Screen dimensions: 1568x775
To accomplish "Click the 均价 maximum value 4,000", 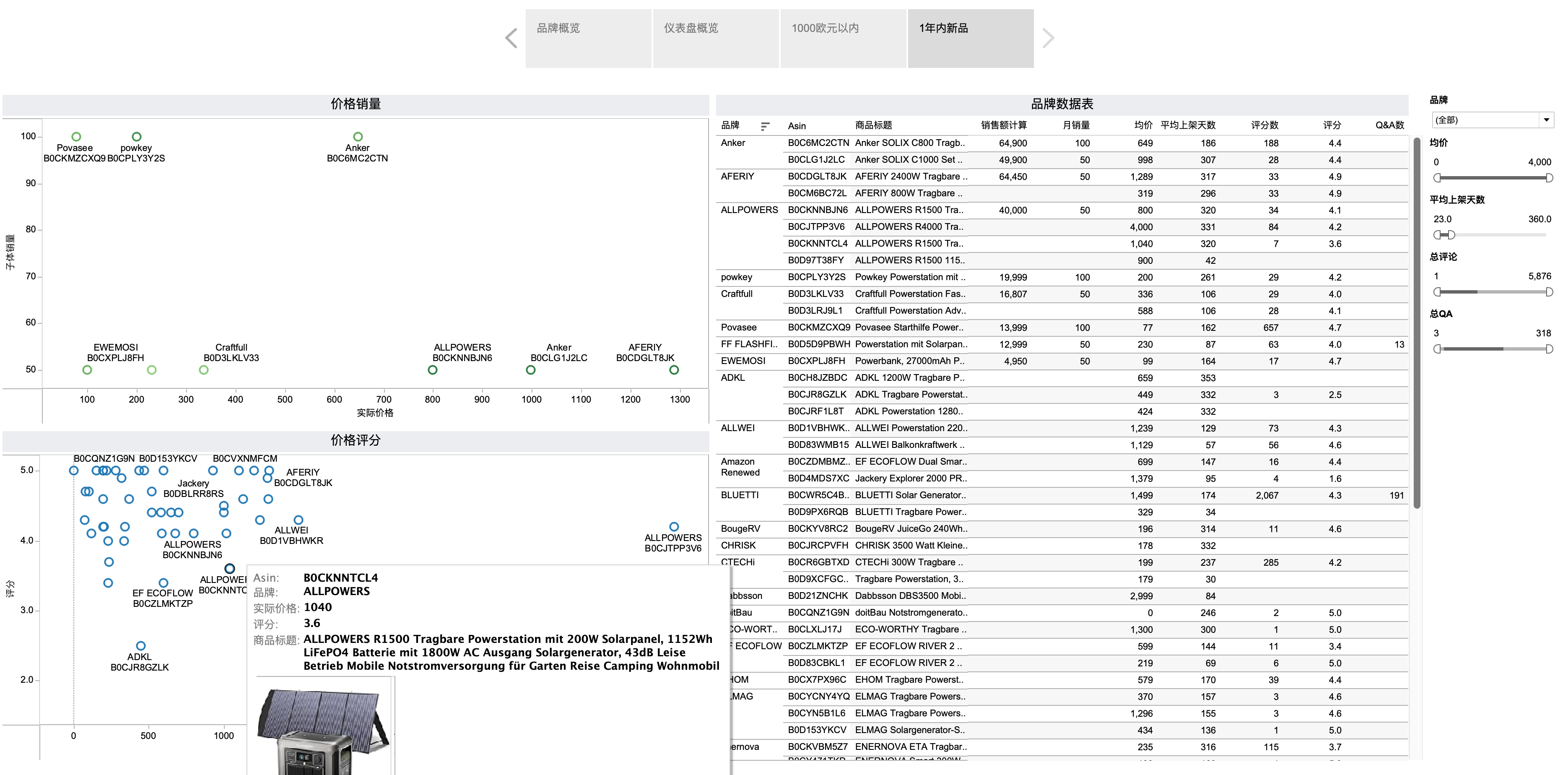I will tap(1539, 163).
